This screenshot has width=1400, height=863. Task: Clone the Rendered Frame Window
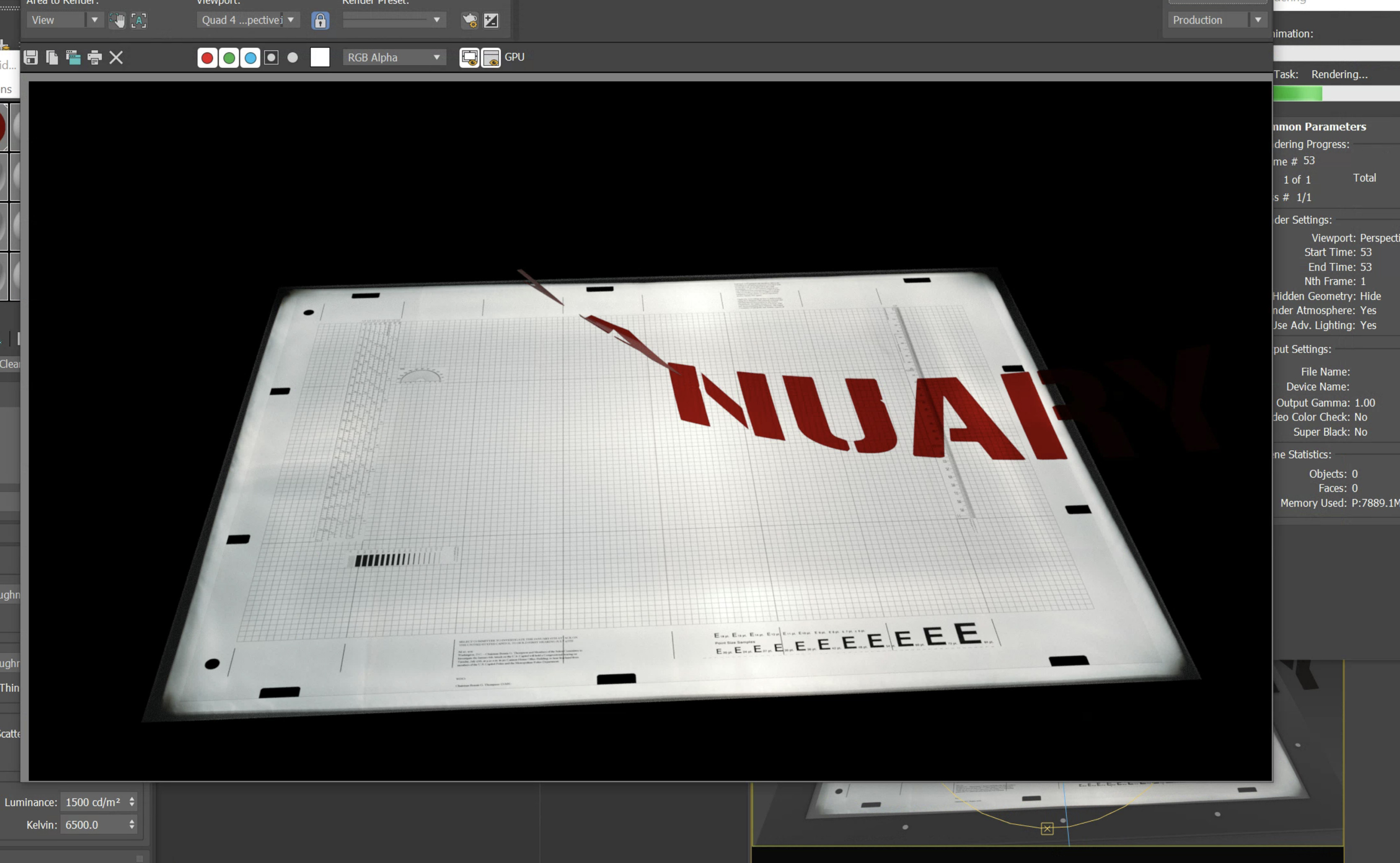point(73,57)
